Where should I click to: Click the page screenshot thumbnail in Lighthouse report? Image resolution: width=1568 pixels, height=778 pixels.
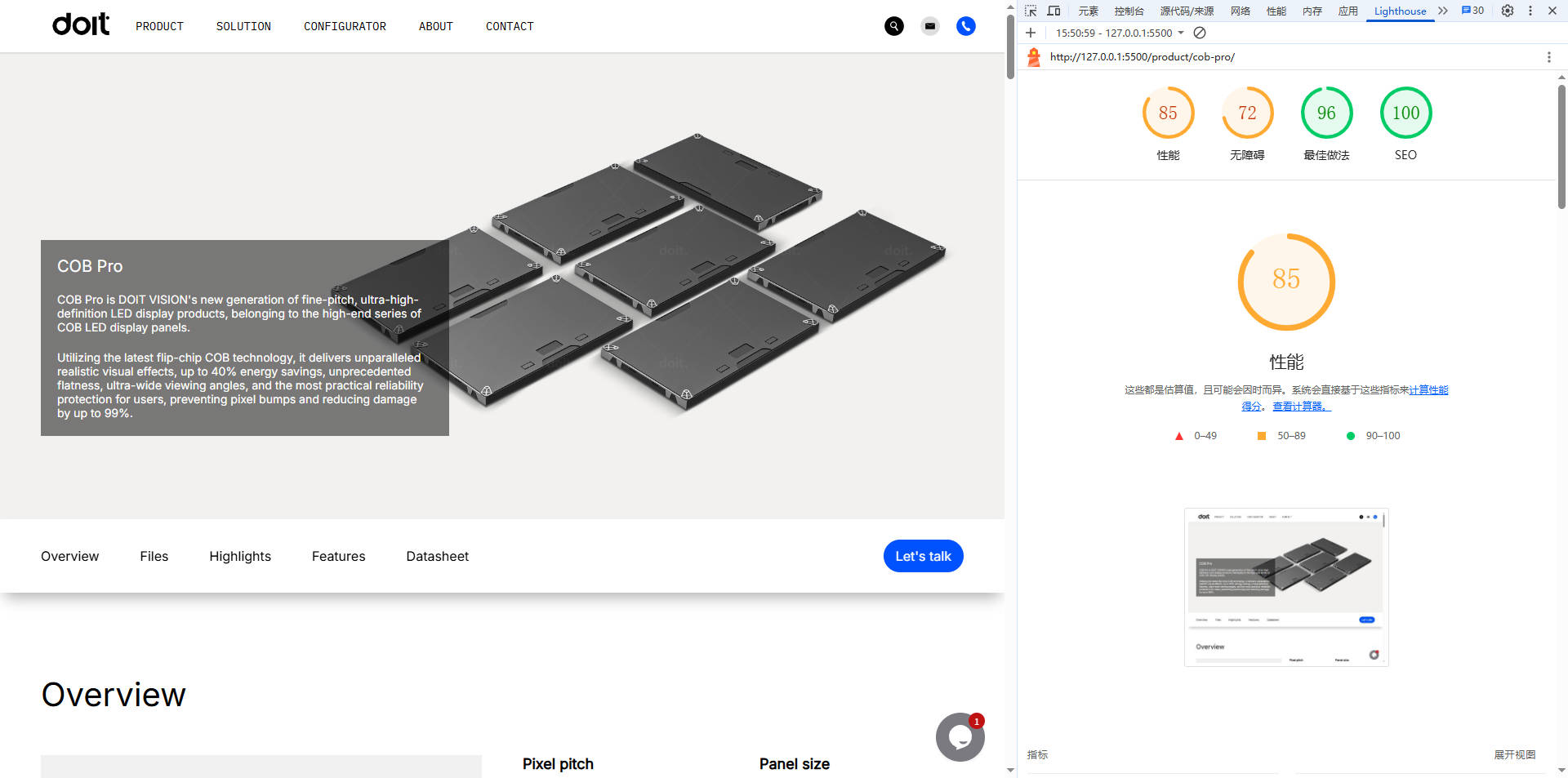pyautogui.click(x=1286, y=587)
